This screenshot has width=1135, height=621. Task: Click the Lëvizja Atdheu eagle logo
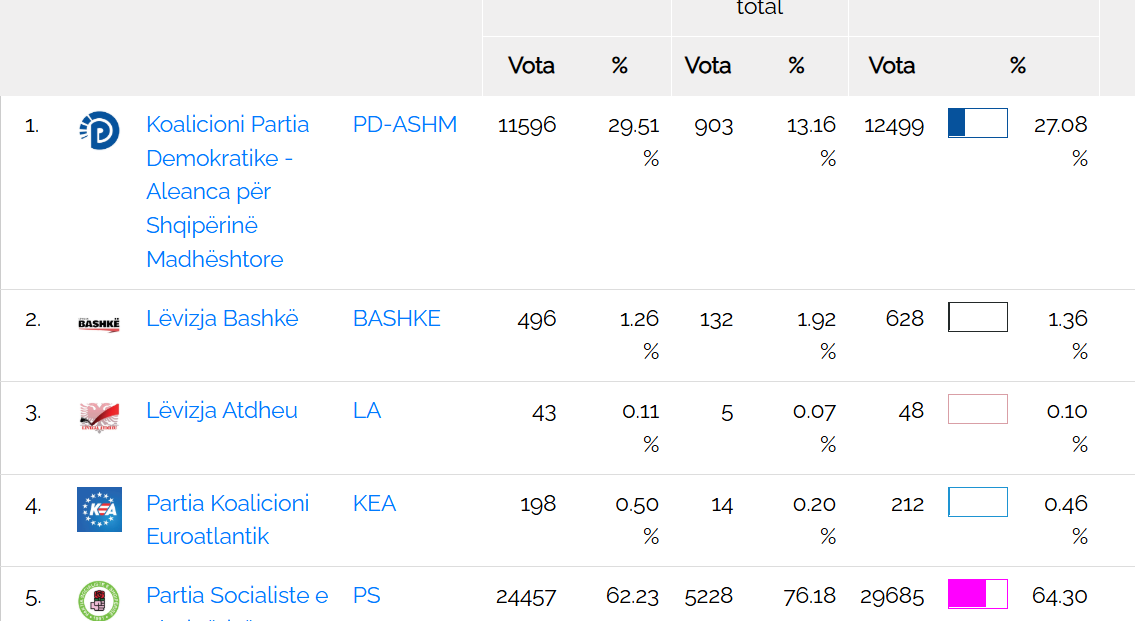click(99, 416)
